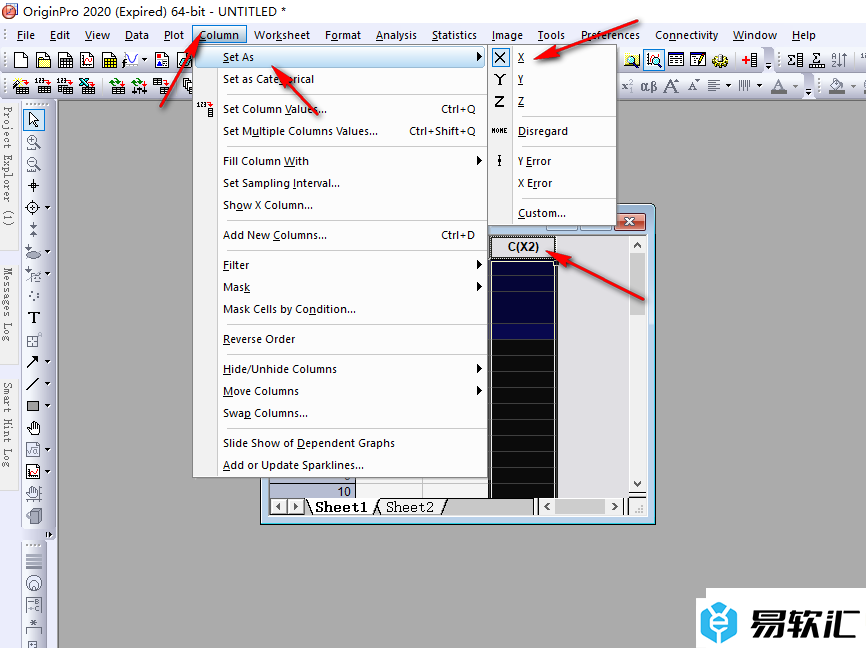Image resolution: width=866 pixels, height=648 pixels.
Task: Click the Sort A-Z icon
Action: click(x=839, y=60)
